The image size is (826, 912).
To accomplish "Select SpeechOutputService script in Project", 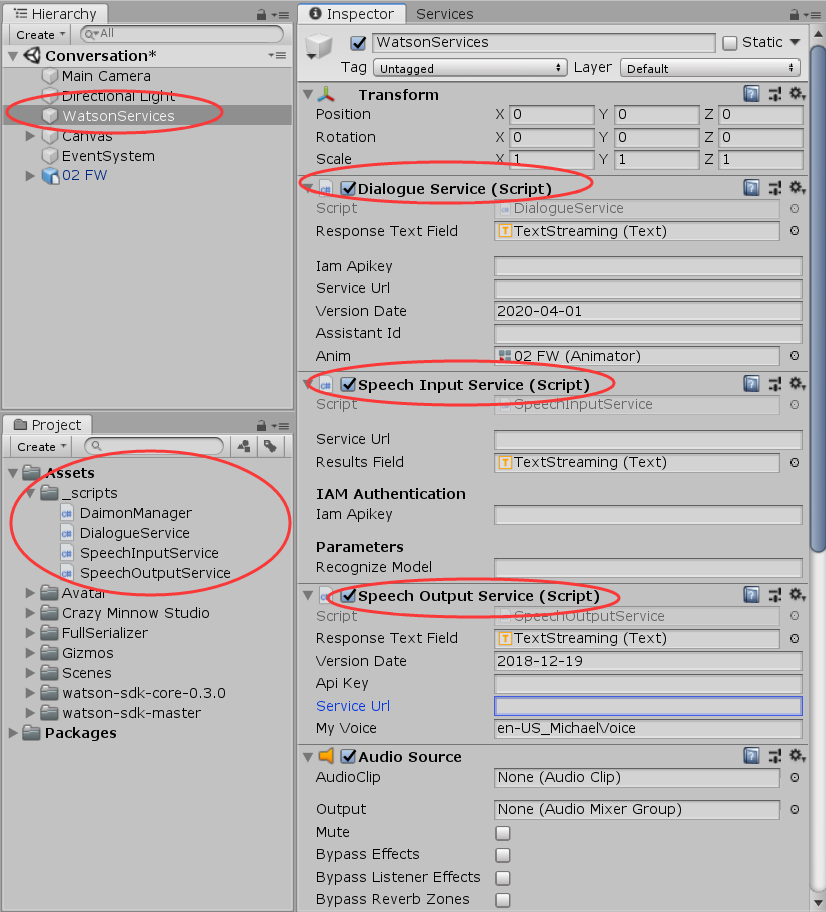I will point(155,573).
